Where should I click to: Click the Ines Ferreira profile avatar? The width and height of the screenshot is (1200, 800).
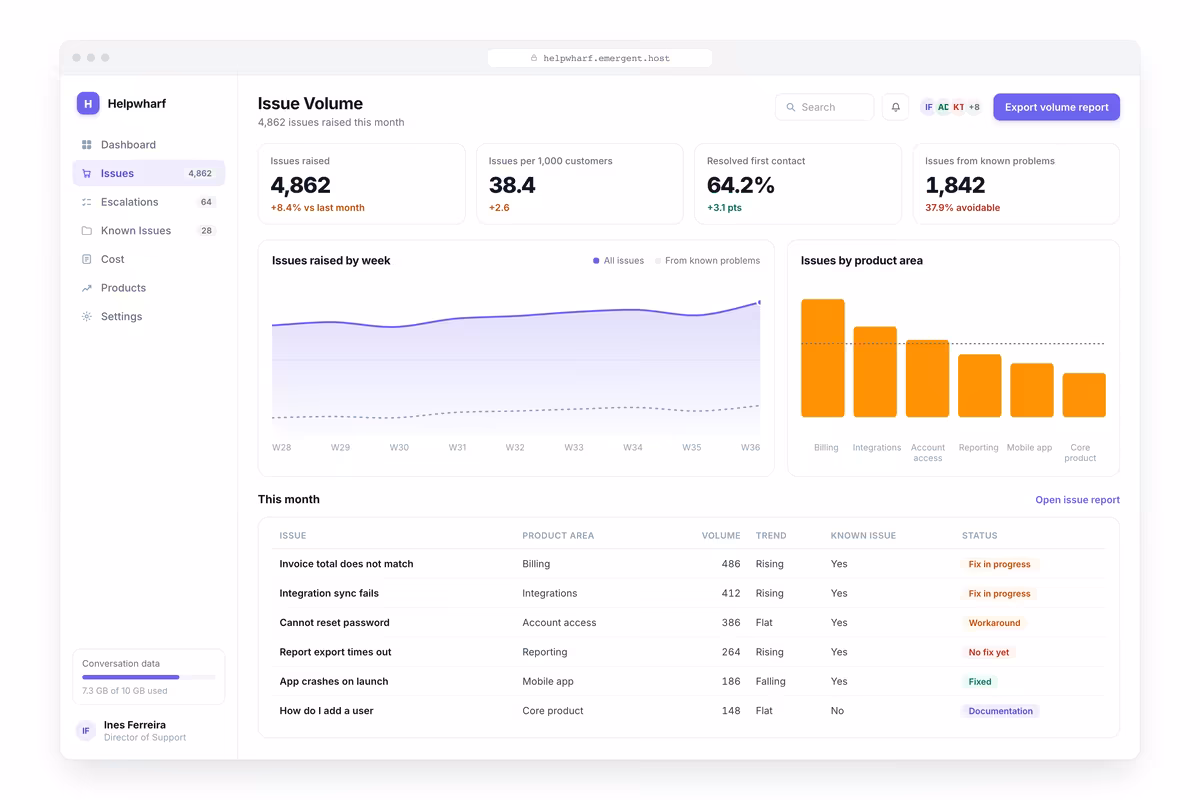[86, 731]
